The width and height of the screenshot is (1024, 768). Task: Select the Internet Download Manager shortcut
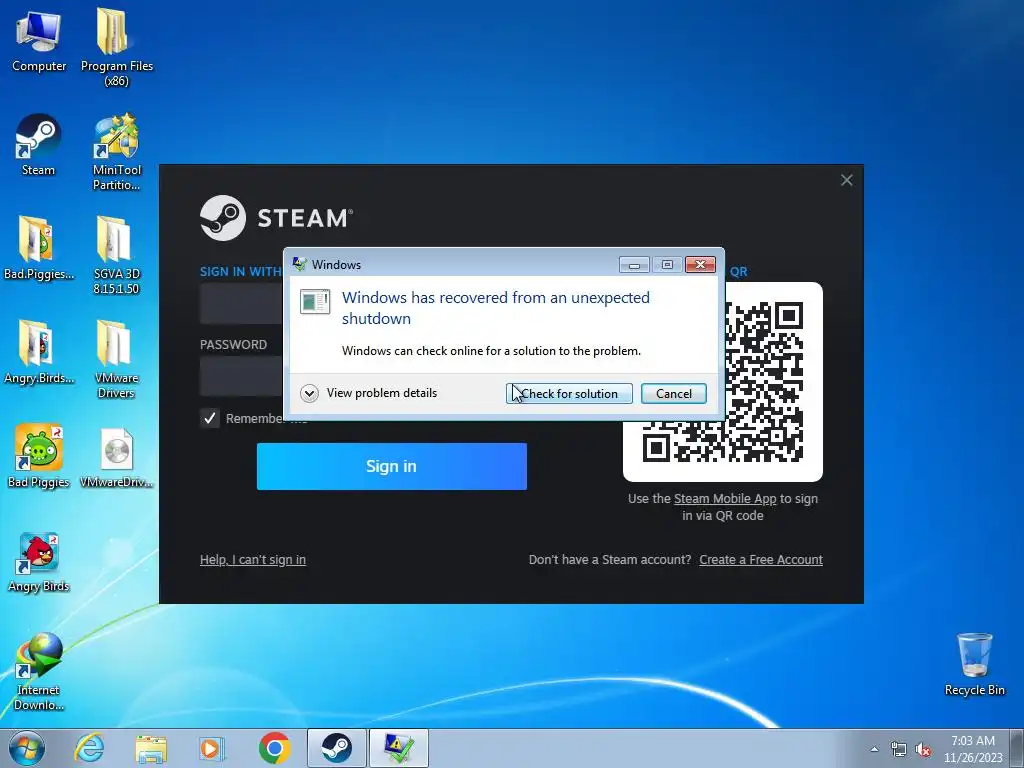click(39, 671)
